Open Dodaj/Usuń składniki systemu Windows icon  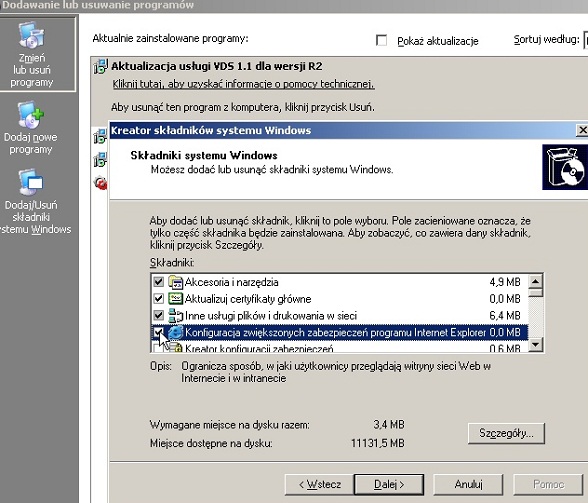31,182
